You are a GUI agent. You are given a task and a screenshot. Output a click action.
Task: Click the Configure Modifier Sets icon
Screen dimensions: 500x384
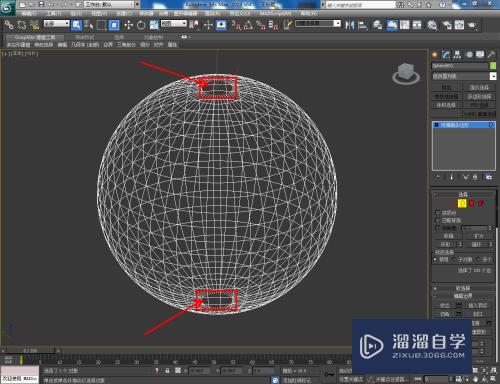pos(489,177)
